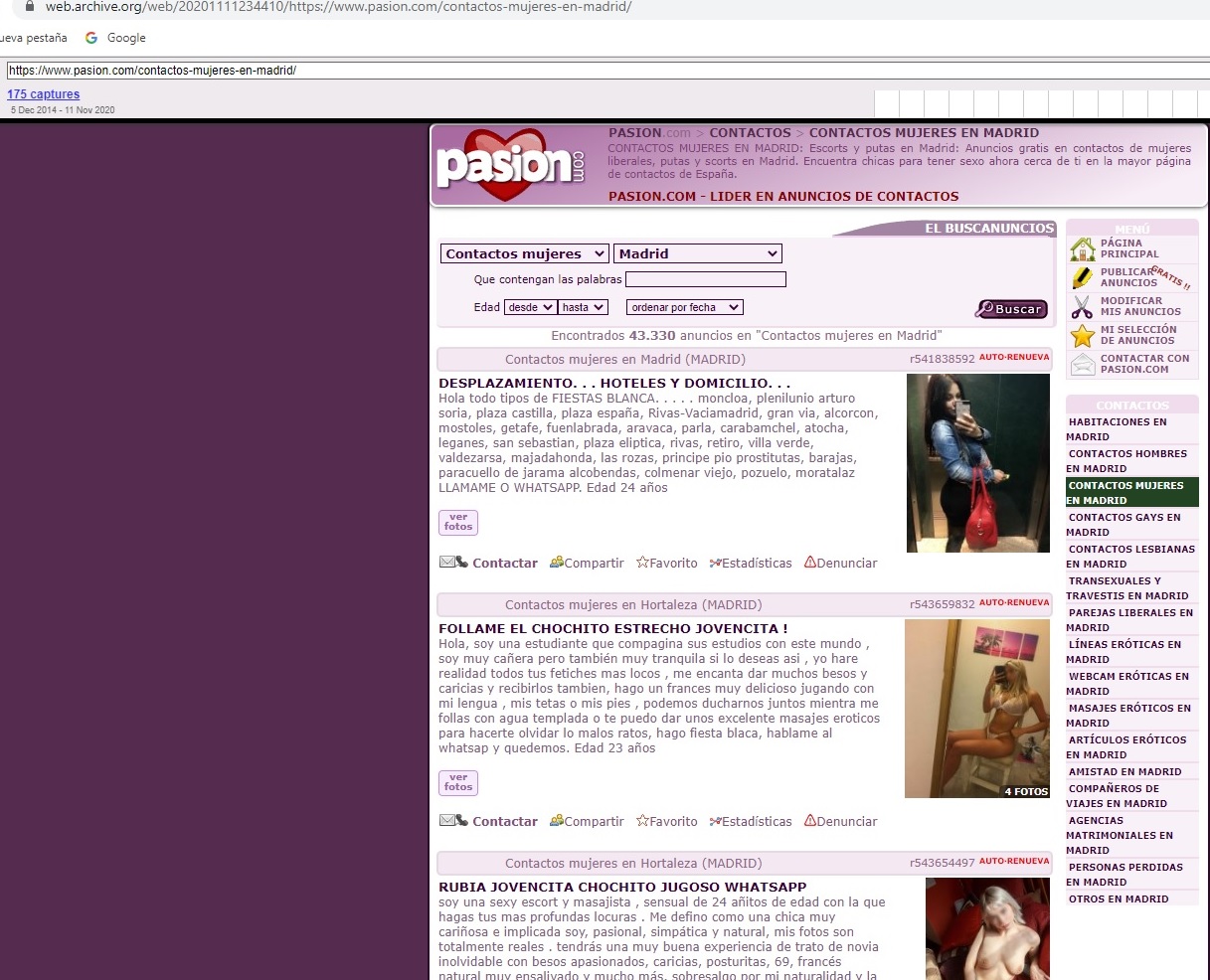Click Denunciar on listing r543659832

(841, 821)
